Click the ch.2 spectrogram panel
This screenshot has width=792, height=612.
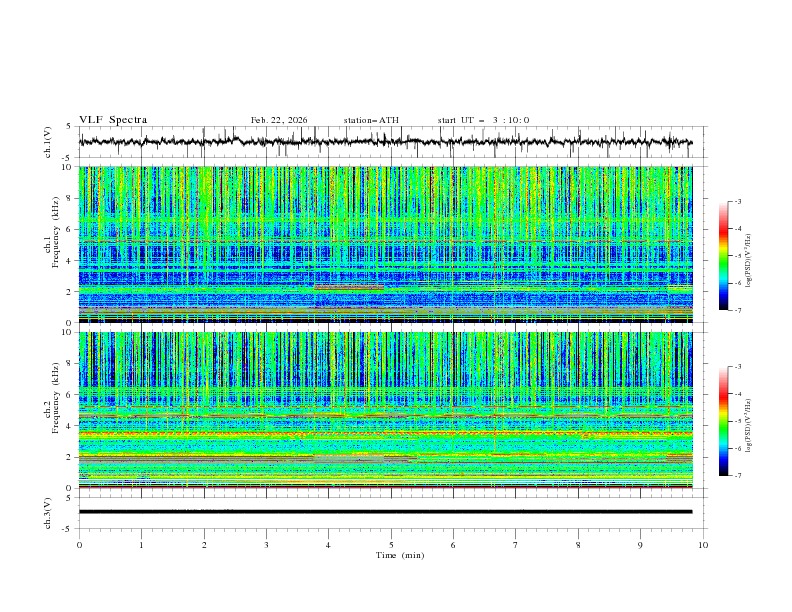[x=390, y=410]
